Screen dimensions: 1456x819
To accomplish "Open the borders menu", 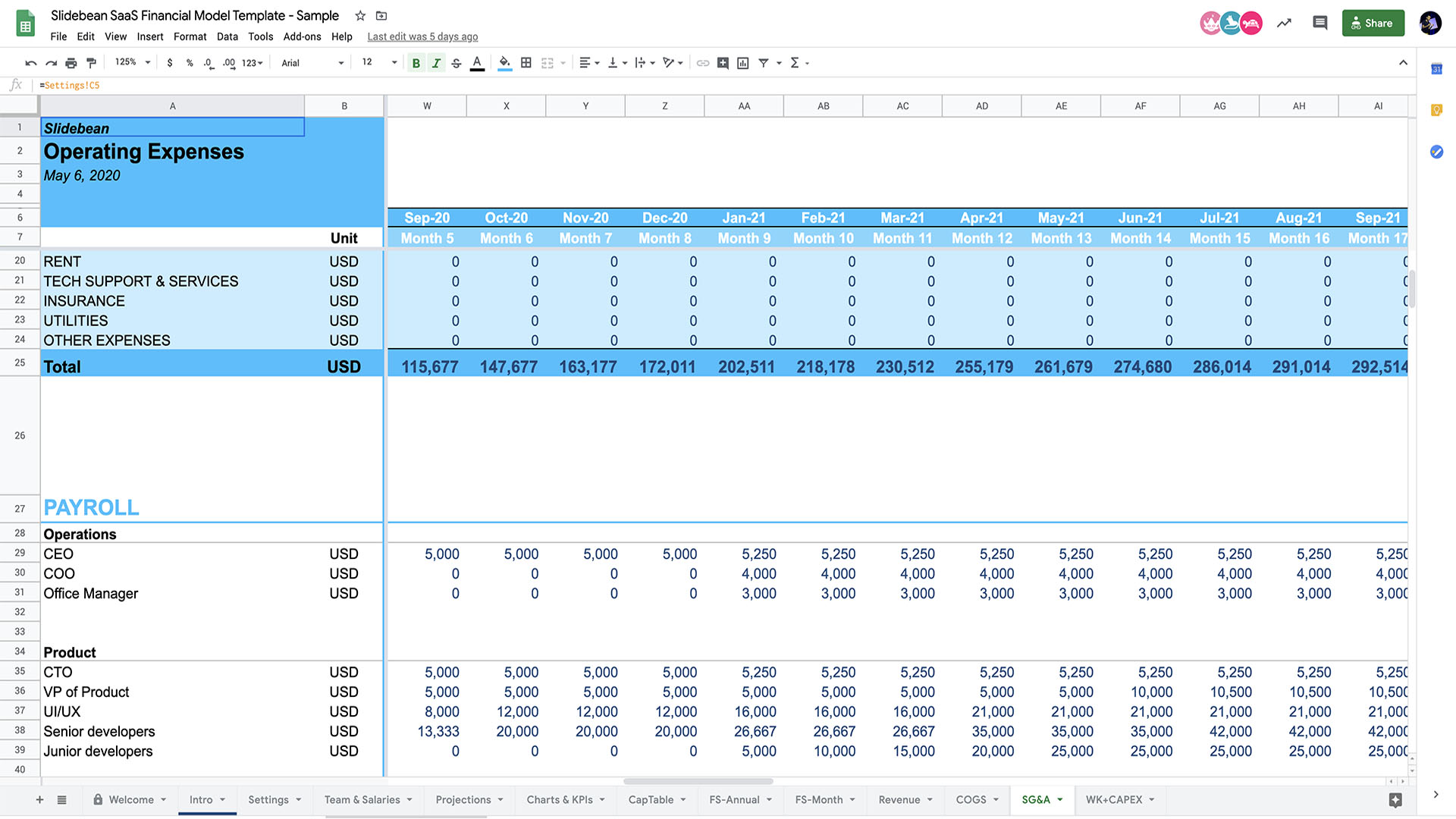I will [526, 63].
